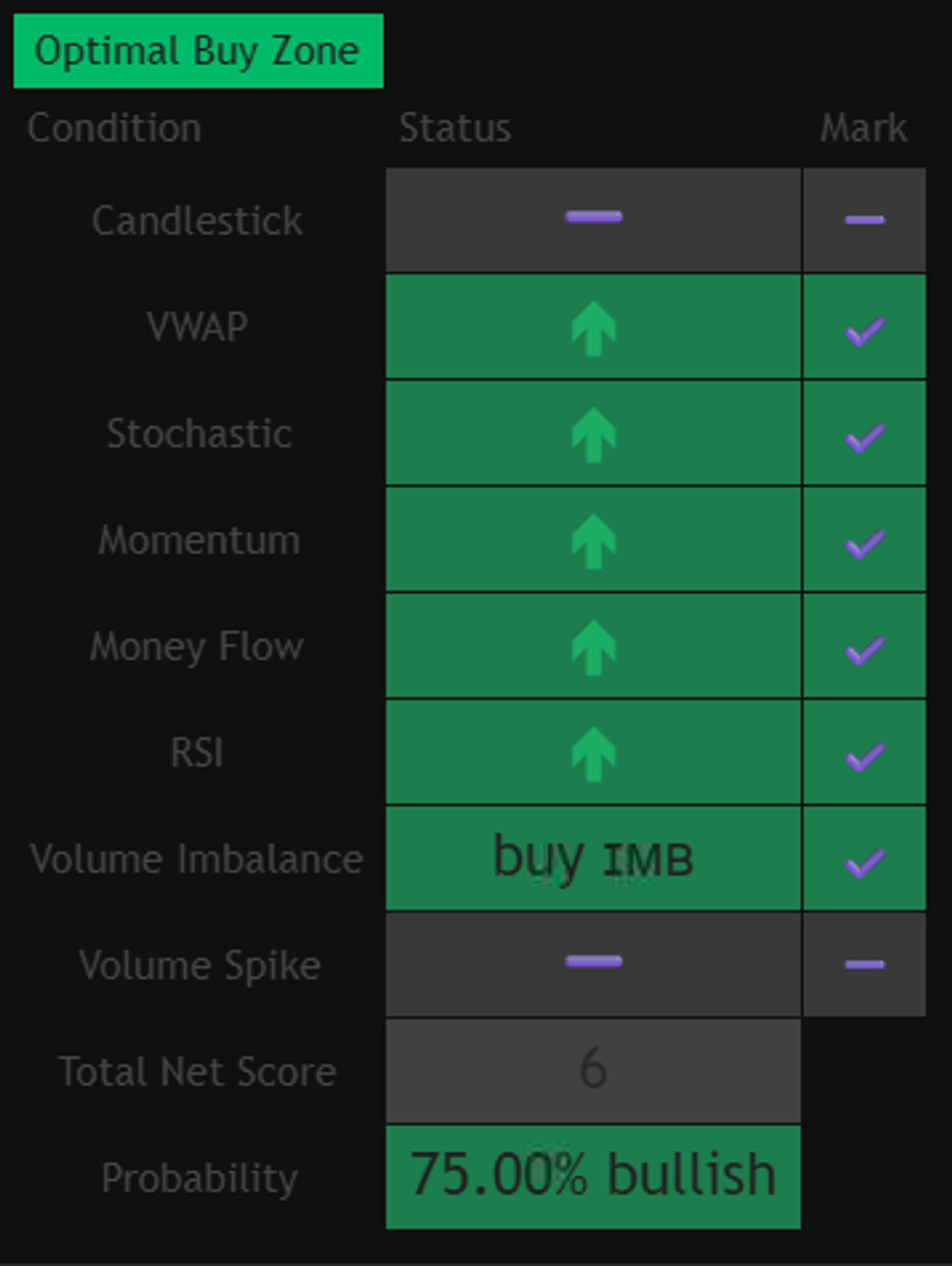Click the Momentum up arrow status
952x1266 pixels.
(593, 541)
